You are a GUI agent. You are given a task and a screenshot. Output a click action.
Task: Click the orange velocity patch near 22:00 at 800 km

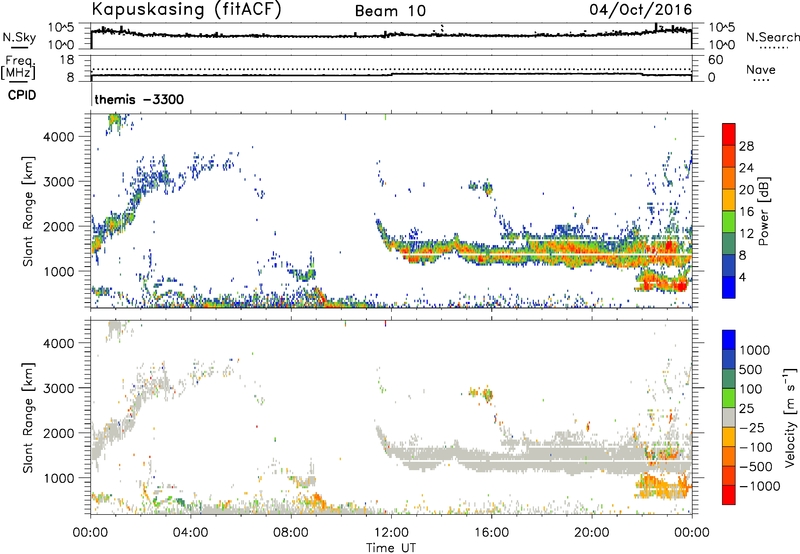663,486
